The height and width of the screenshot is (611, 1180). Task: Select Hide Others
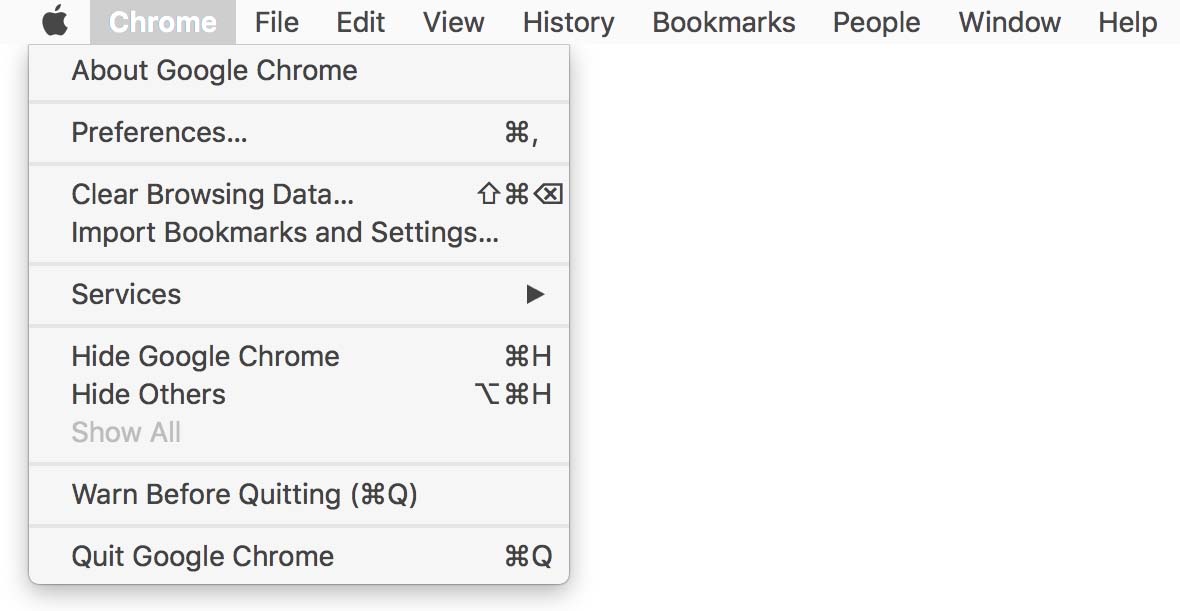point(147,394)
